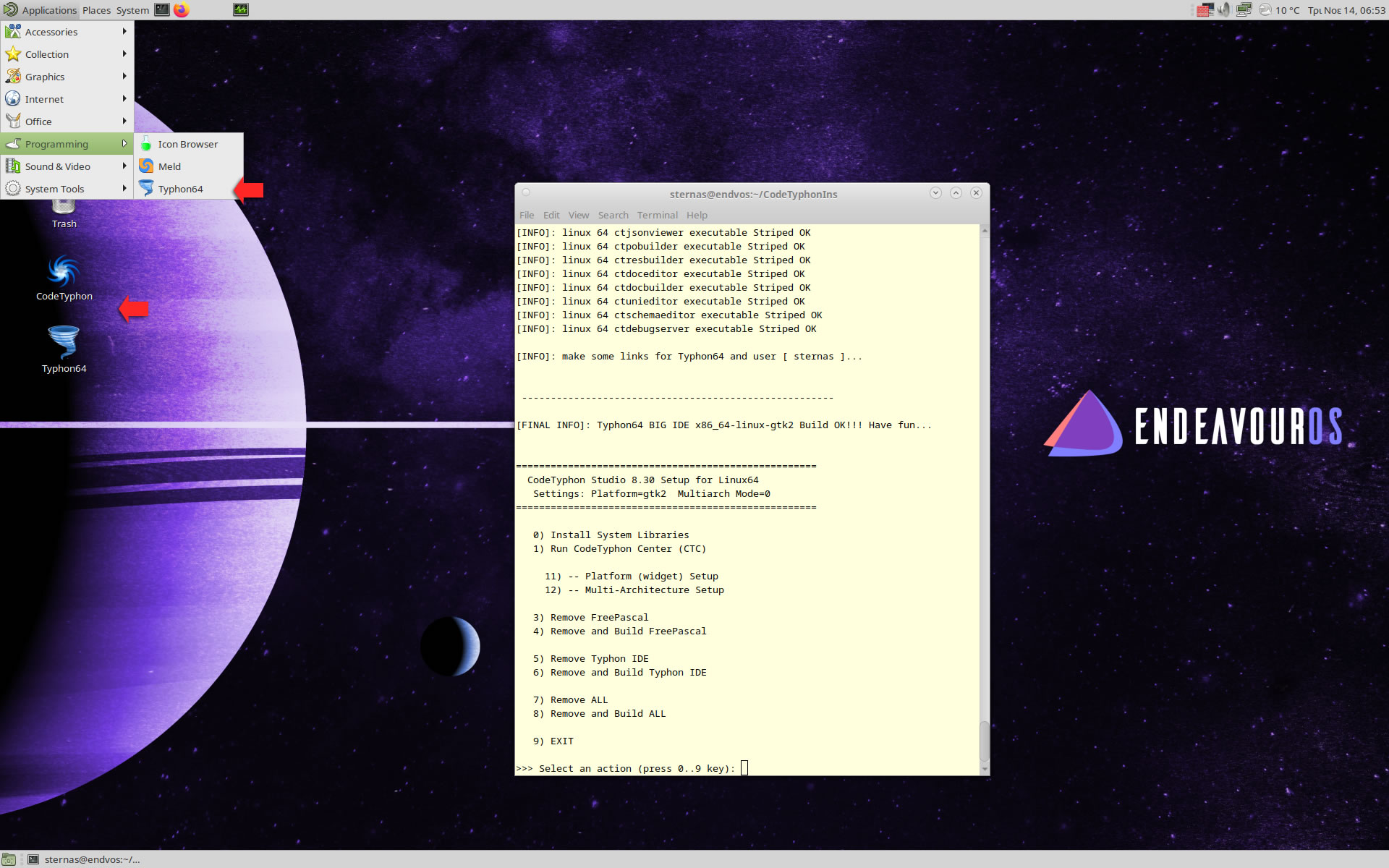Open the terminal Search menu
Screen dimensions: 1389x868
click(613, 215)
